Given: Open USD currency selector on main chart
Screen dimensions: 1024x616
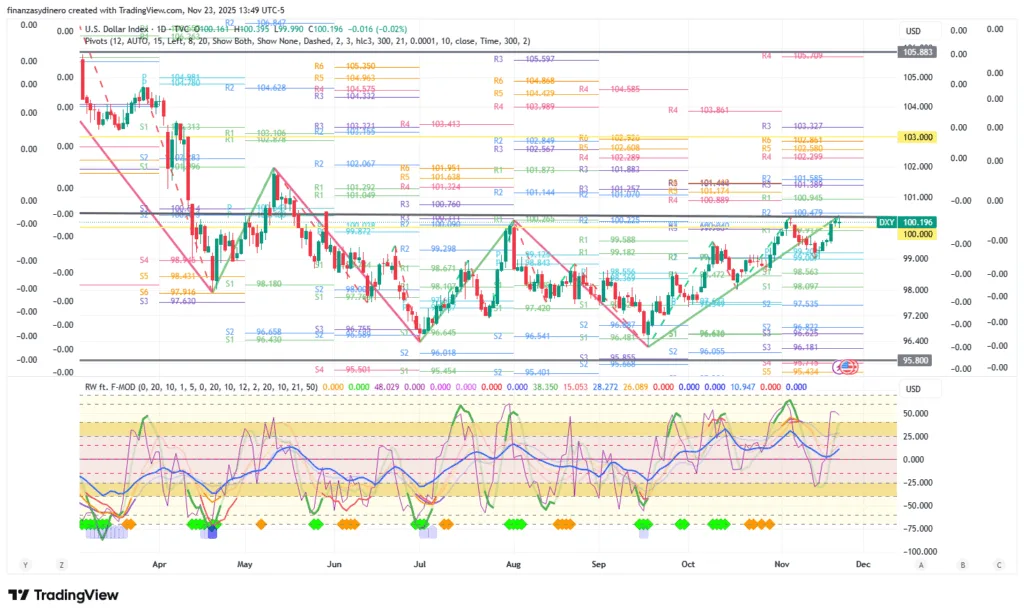Looking at the screenshot, I should click(912, 31).
